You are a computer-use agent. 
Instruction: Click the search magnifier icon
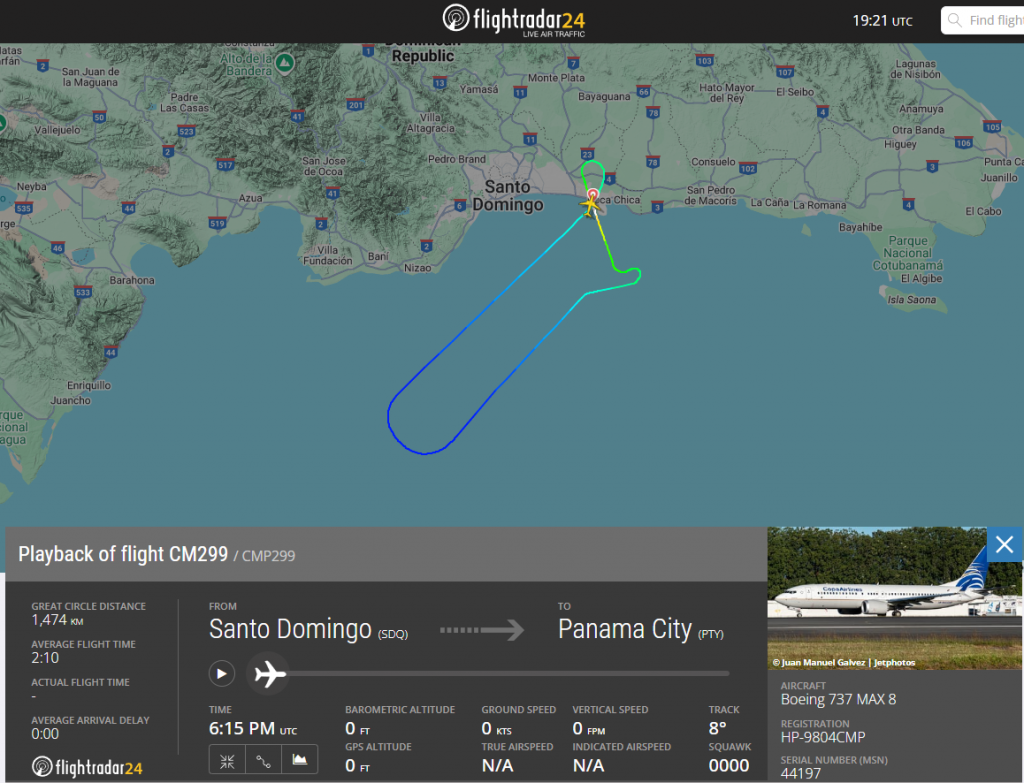coord(954,21)
